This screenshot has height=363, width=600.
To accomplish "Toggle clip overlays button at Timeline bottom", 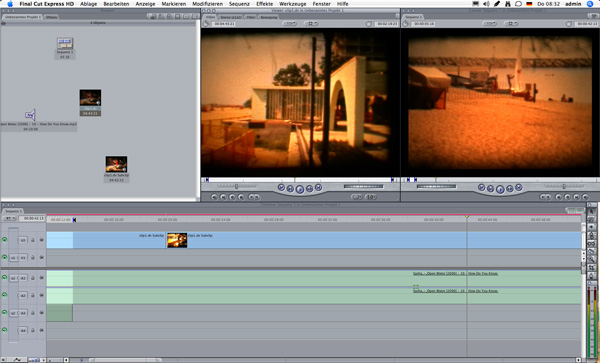I will point(18,360).
